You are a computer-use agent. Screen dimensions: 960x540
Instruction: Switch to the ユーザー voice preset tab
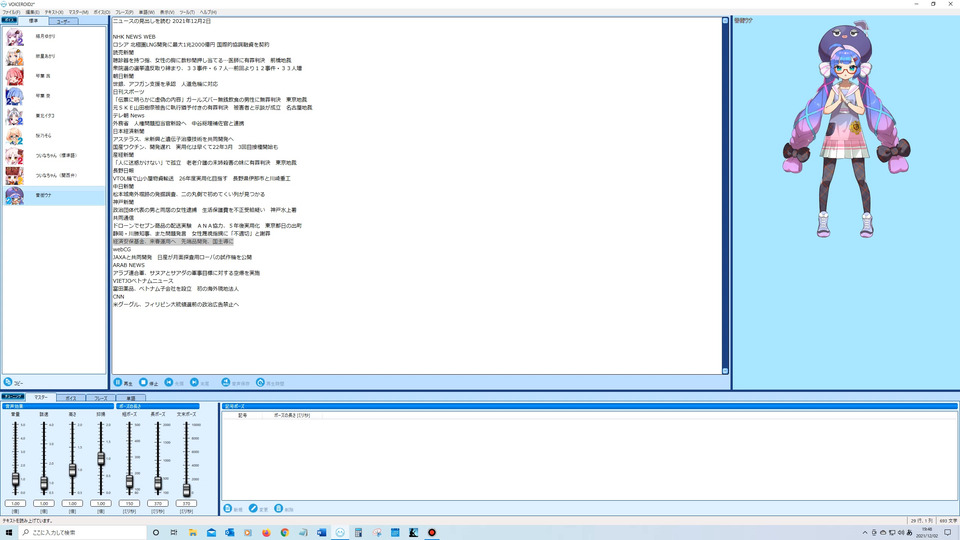tap(63, 21)
